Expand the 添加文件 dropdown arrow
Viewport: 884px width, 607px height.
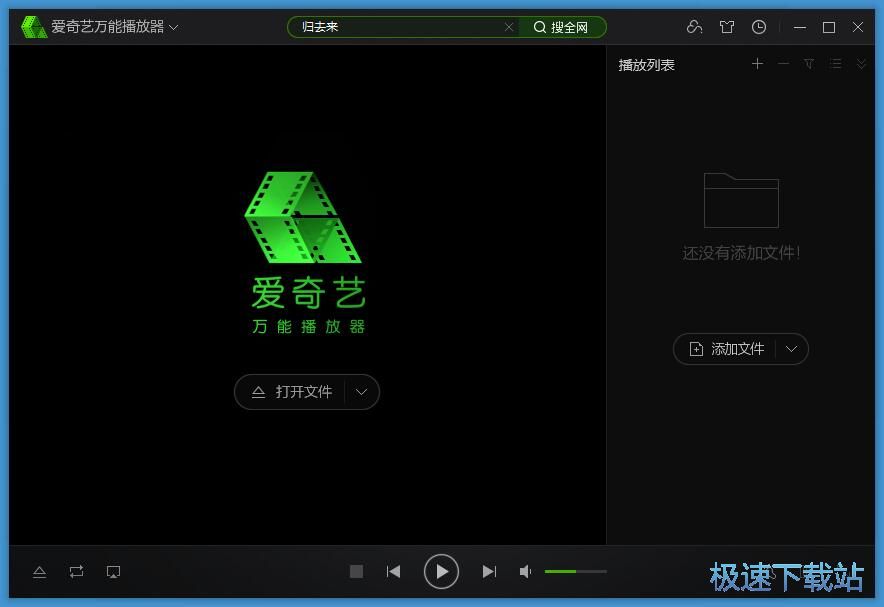tap(792, 349)
